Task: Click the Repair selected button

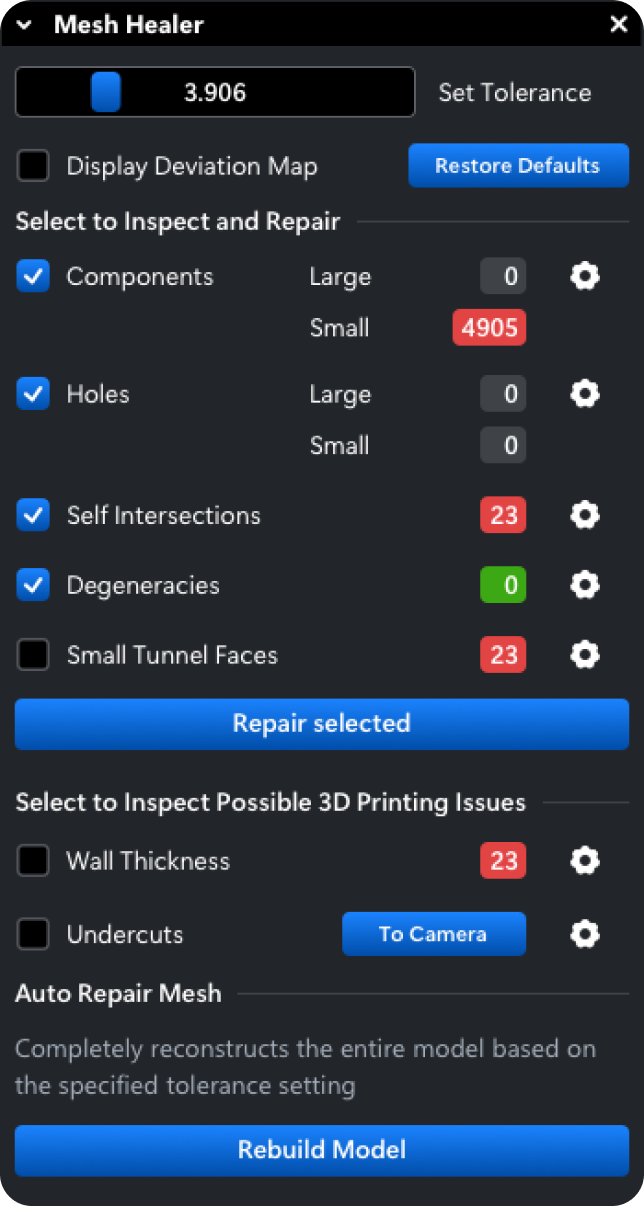Action: (x=321, y=723)
